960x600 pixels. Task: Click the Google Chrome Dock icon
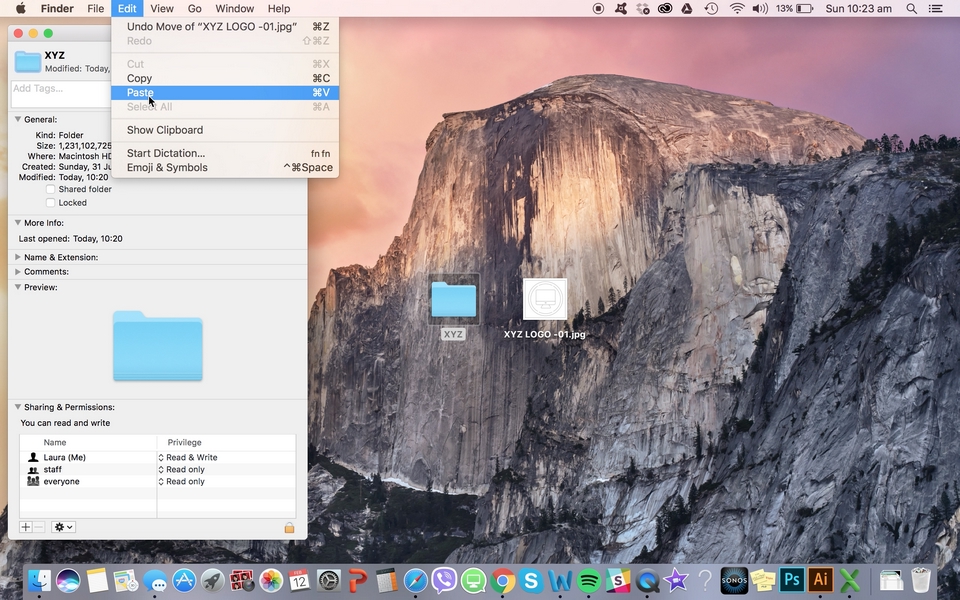coord(503,580)
